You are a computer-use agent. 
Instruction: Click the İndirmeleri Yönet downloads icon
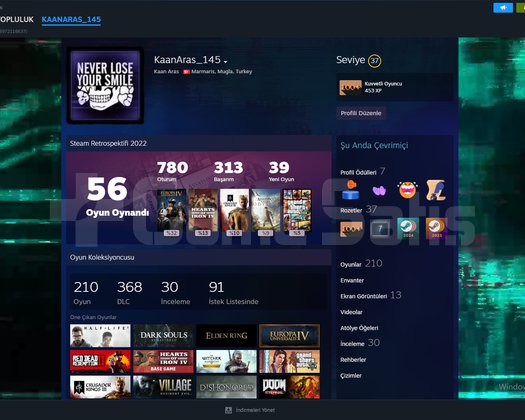click(228, 410)
